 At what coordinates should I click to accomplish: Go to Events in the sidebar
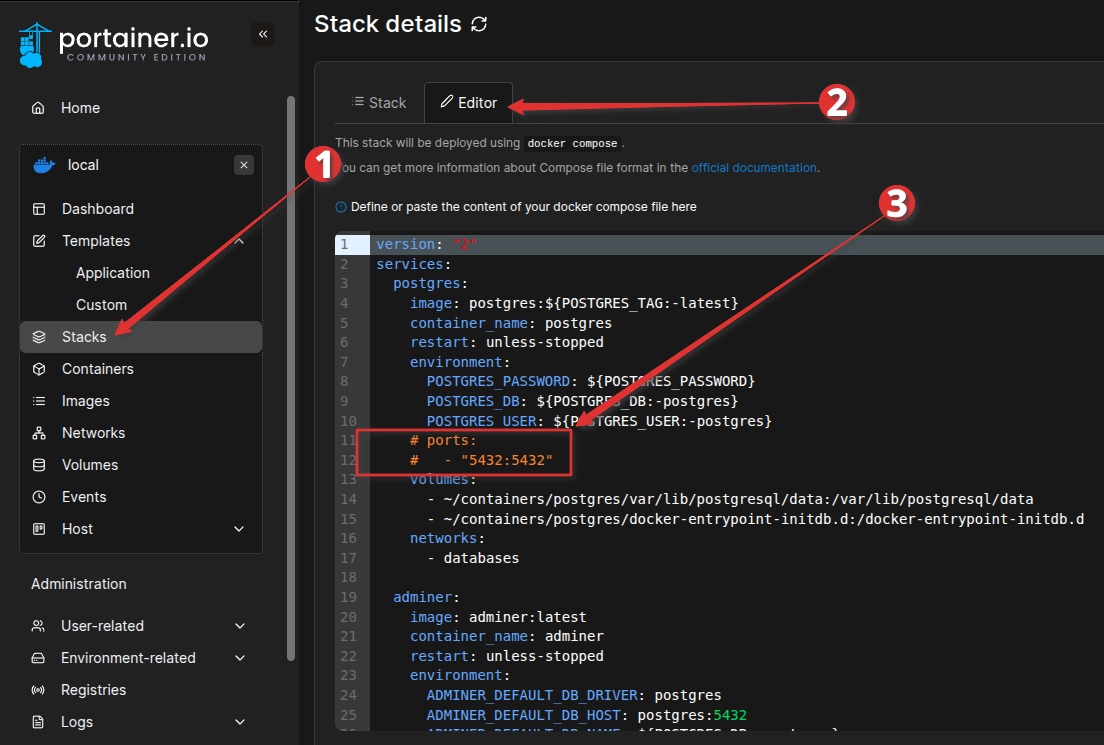pos(84,497)
